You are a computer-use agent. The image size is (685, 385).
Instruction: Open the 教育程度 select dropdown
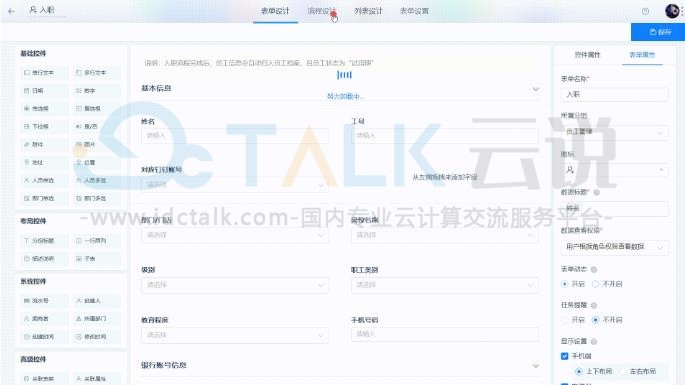pyautogui.click(x=235, y=335)
